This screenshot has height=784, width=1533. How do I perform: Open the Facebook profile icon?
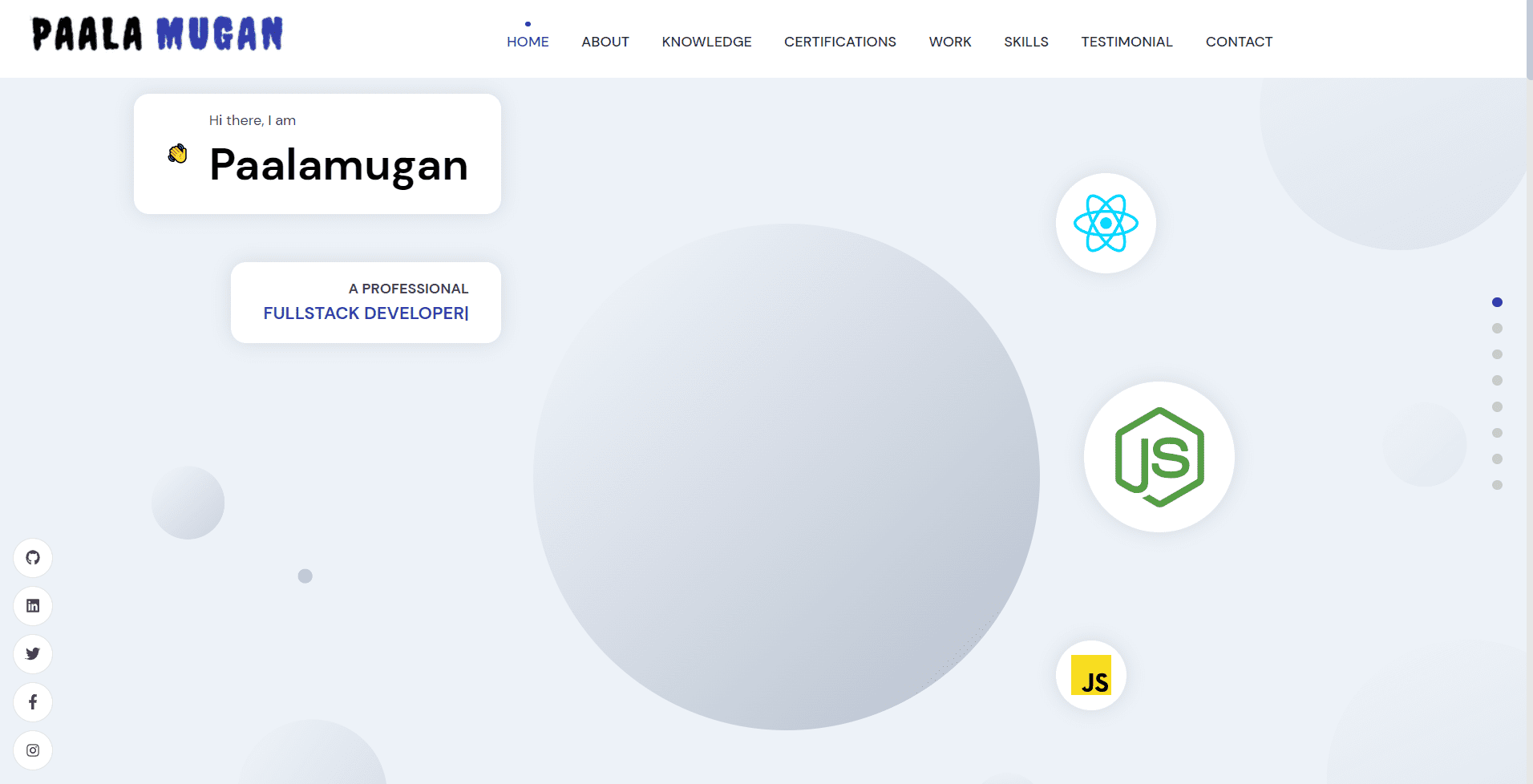(x=33, y=702)
